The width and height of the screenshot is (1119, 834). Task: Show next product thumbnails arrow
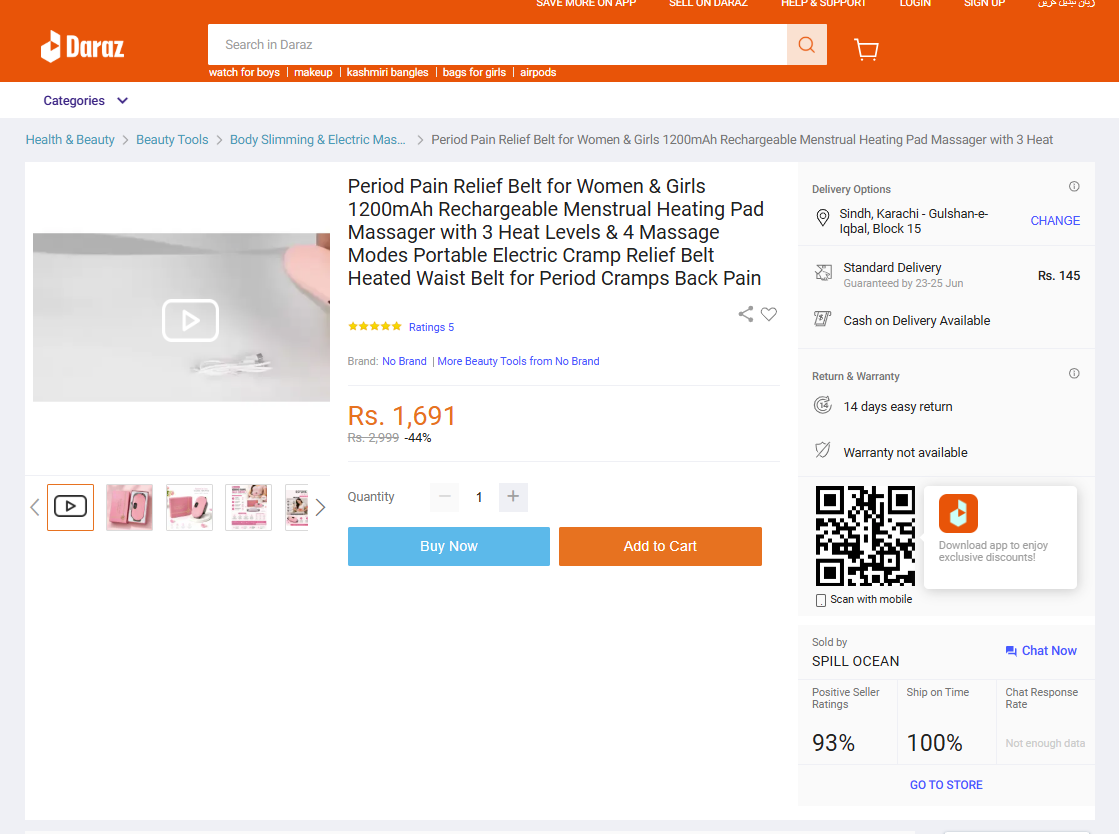(x=320, y=507)
